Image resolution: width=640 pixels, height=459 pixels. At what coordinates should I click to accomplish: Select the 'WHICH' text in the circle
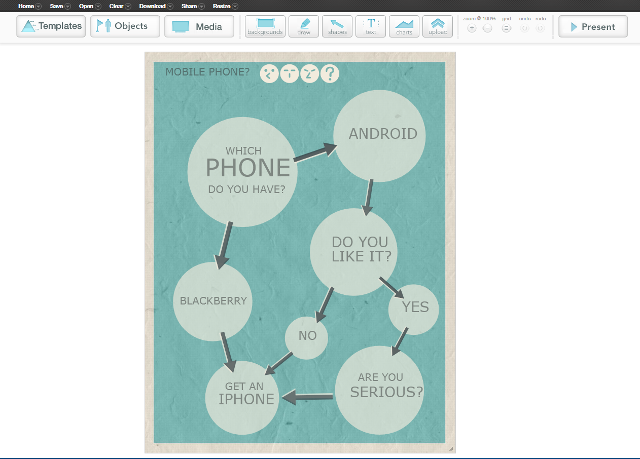click(x=244, y=151)
